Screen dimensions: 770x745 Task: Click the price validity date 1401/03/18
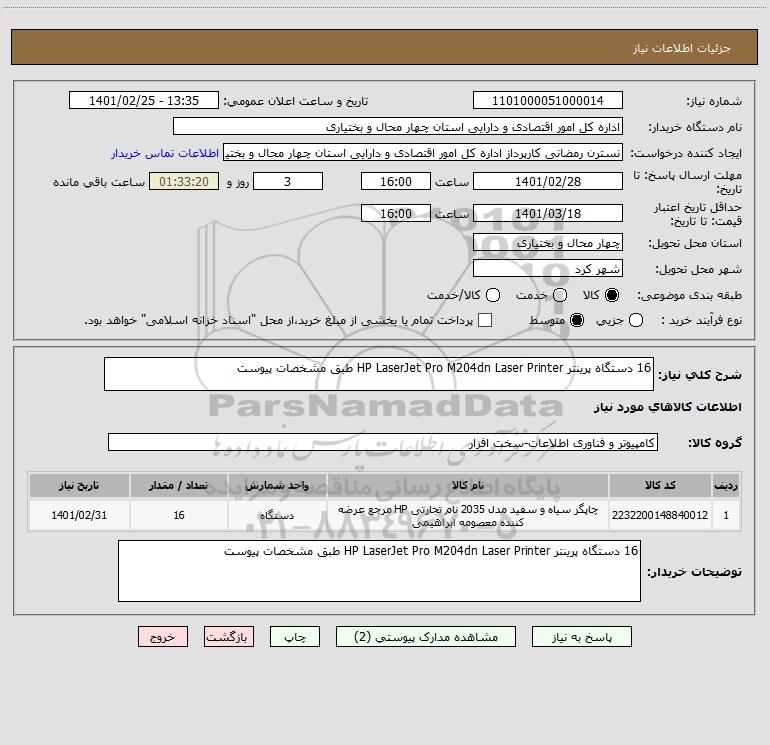point(548,213)
